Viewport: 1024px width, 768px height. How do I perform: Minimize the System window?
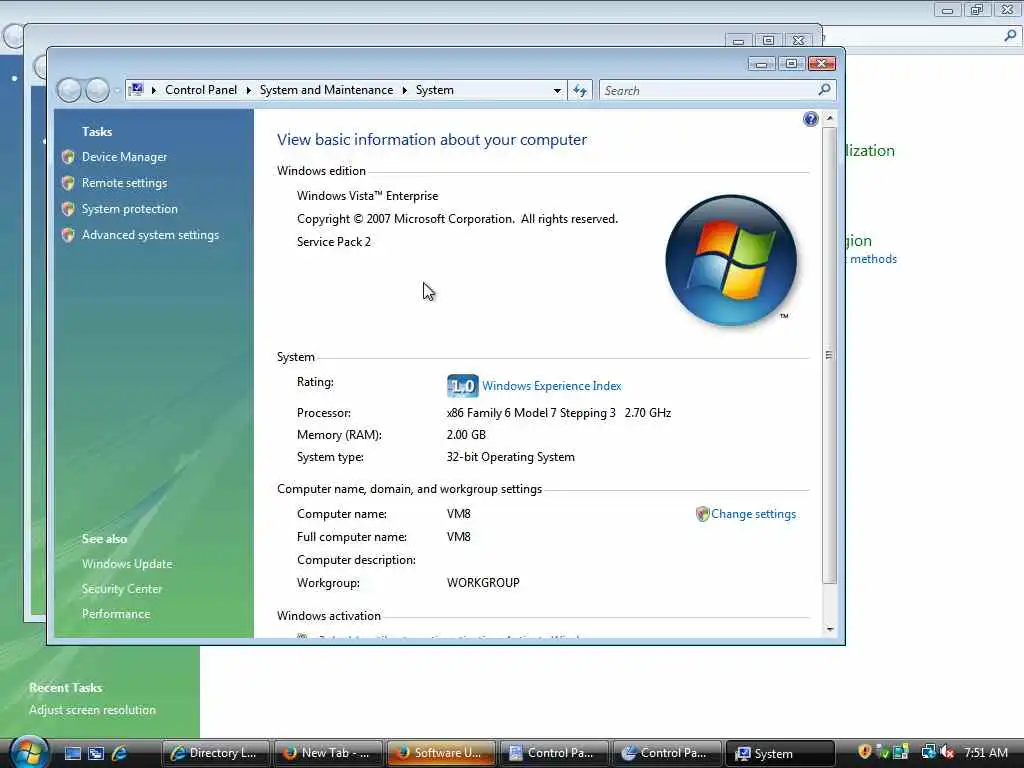(761, 63)
